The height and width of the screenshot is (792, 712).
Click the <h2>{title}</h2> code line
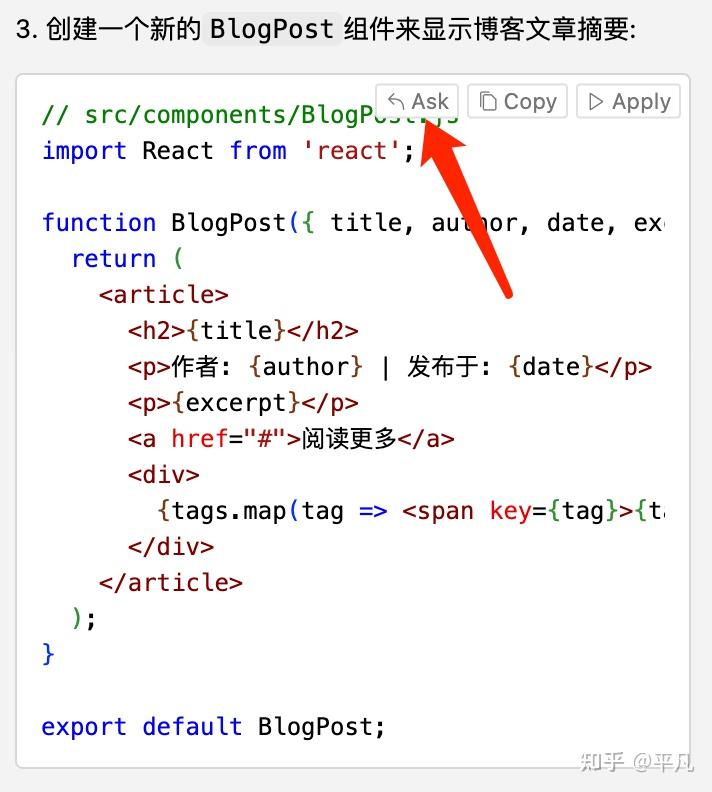pos(243,330)
